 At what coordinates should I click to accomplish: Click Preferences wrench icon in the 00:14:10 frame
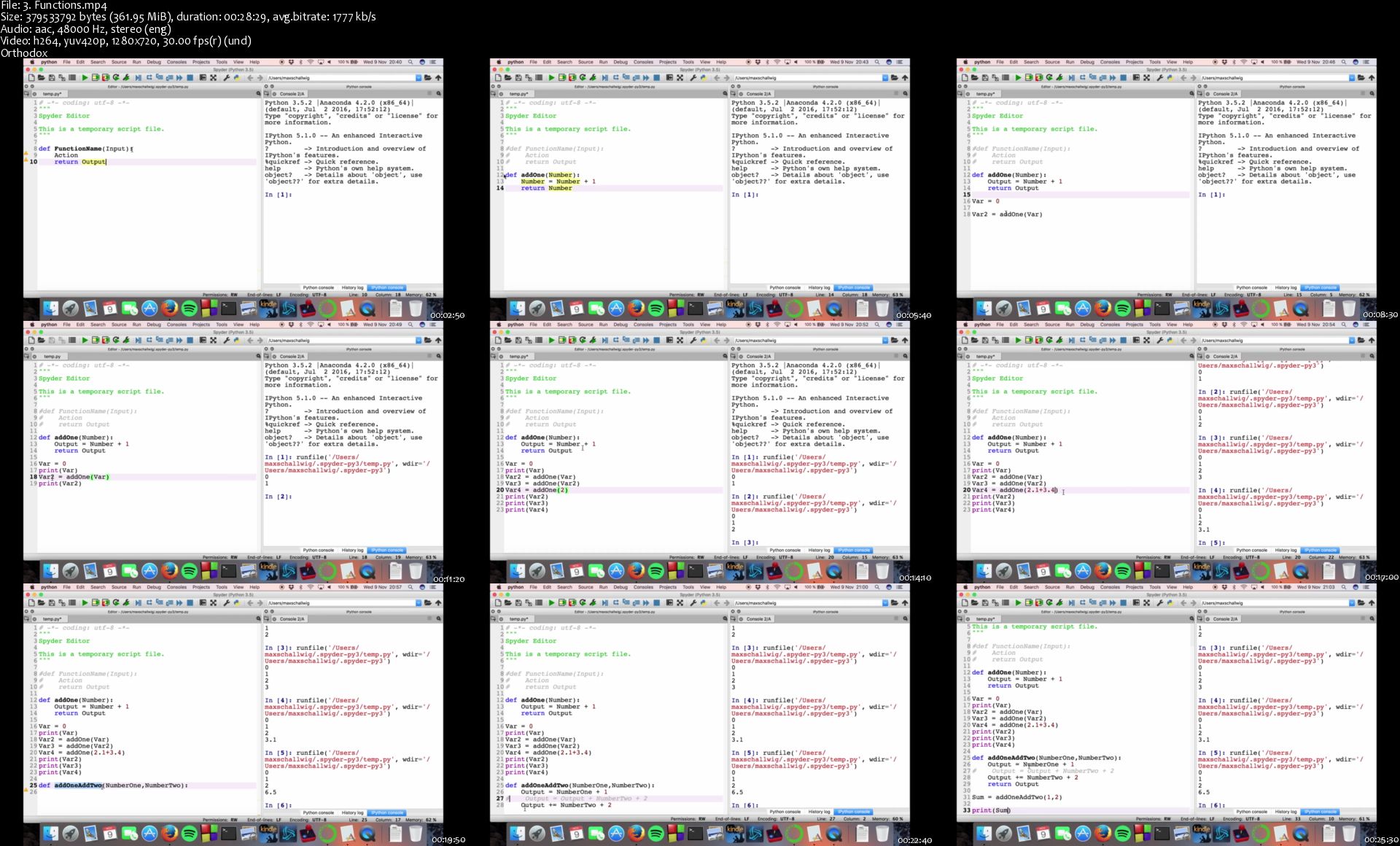pos(693,340)
